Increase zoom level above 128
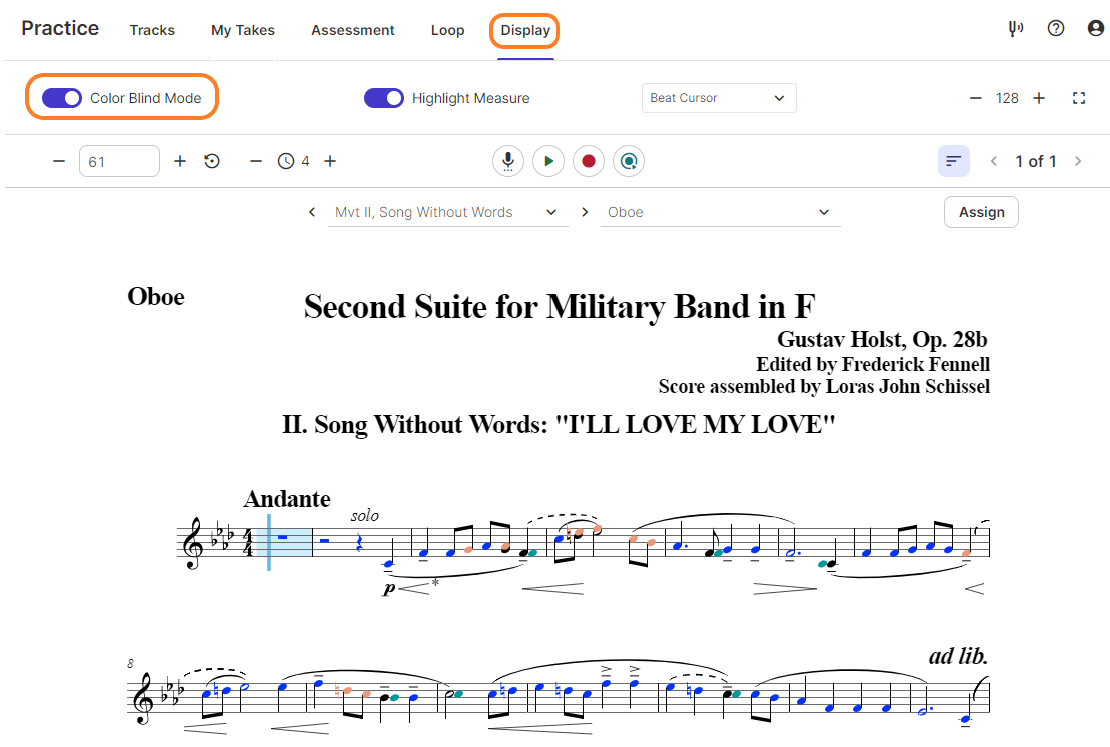 1039,98
